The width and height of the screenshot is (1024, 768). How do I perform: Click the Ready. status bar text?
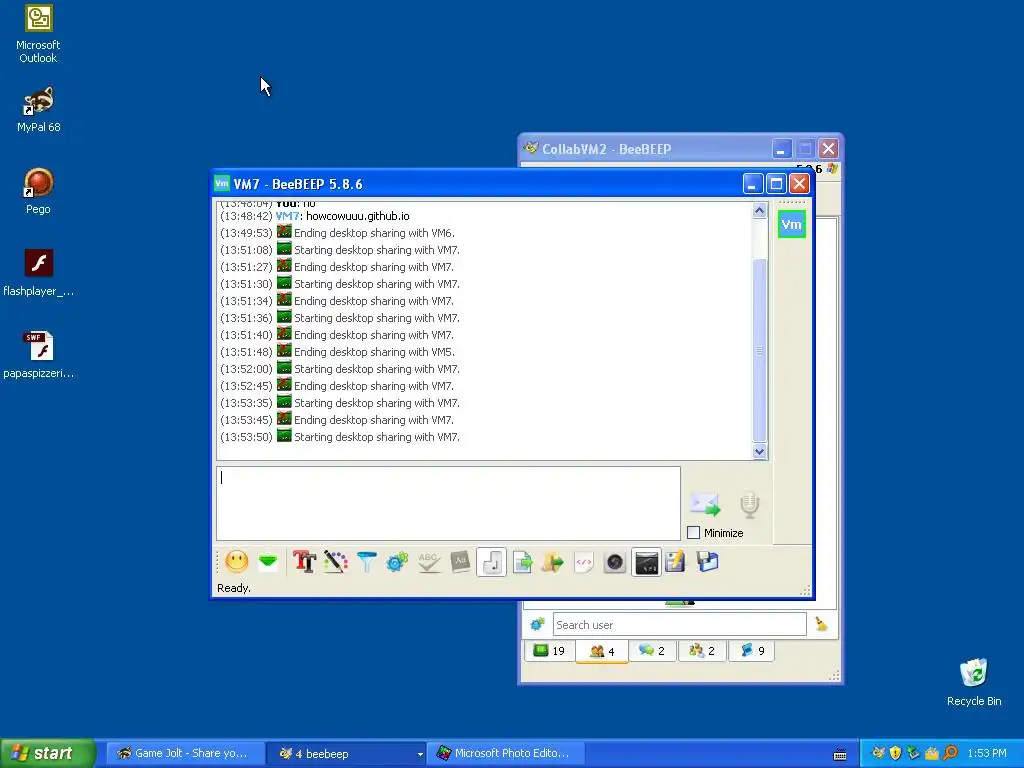tap(234, 588)
